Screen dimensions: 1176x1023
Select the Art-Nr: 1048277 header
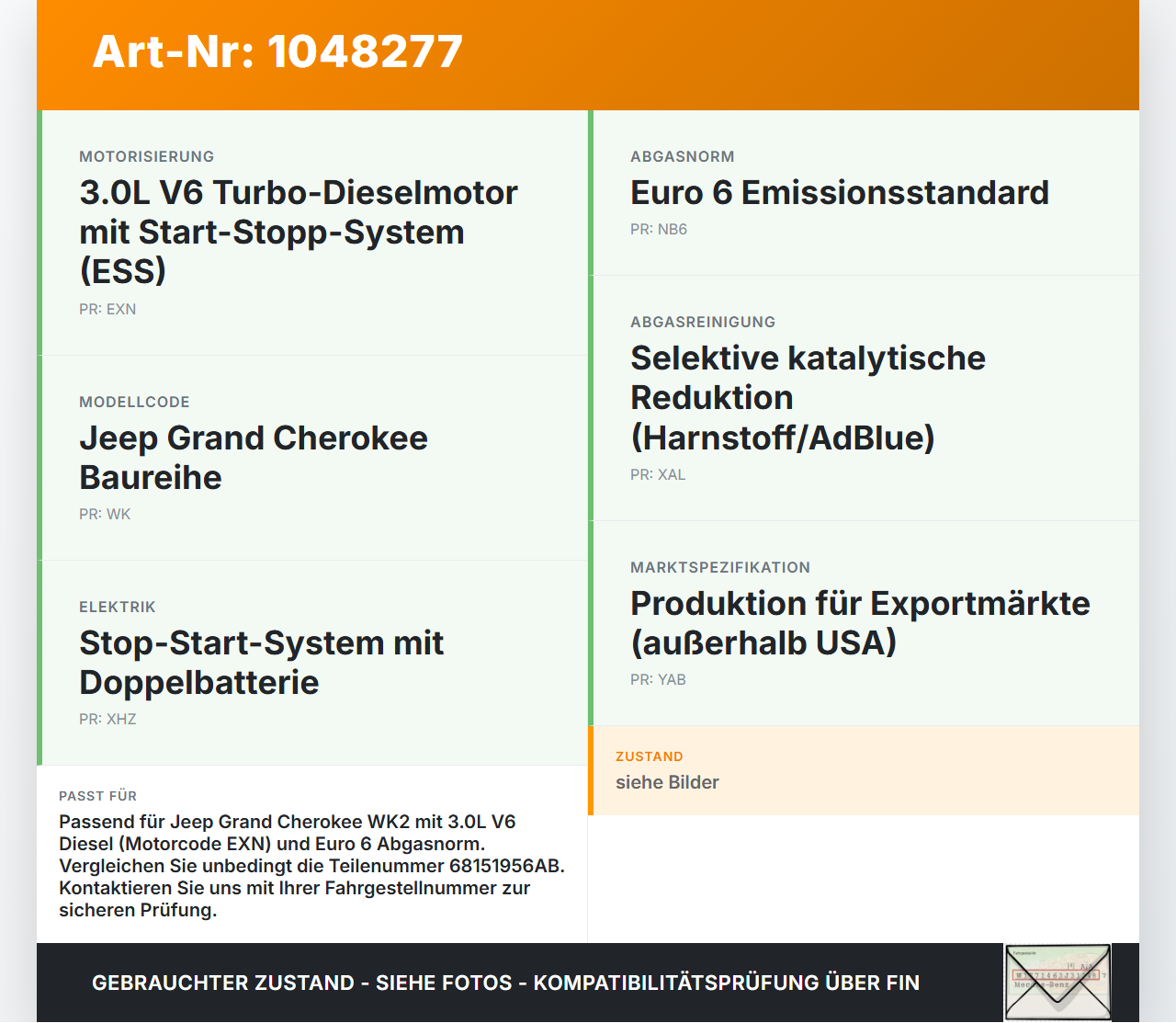tap(277, 51)
